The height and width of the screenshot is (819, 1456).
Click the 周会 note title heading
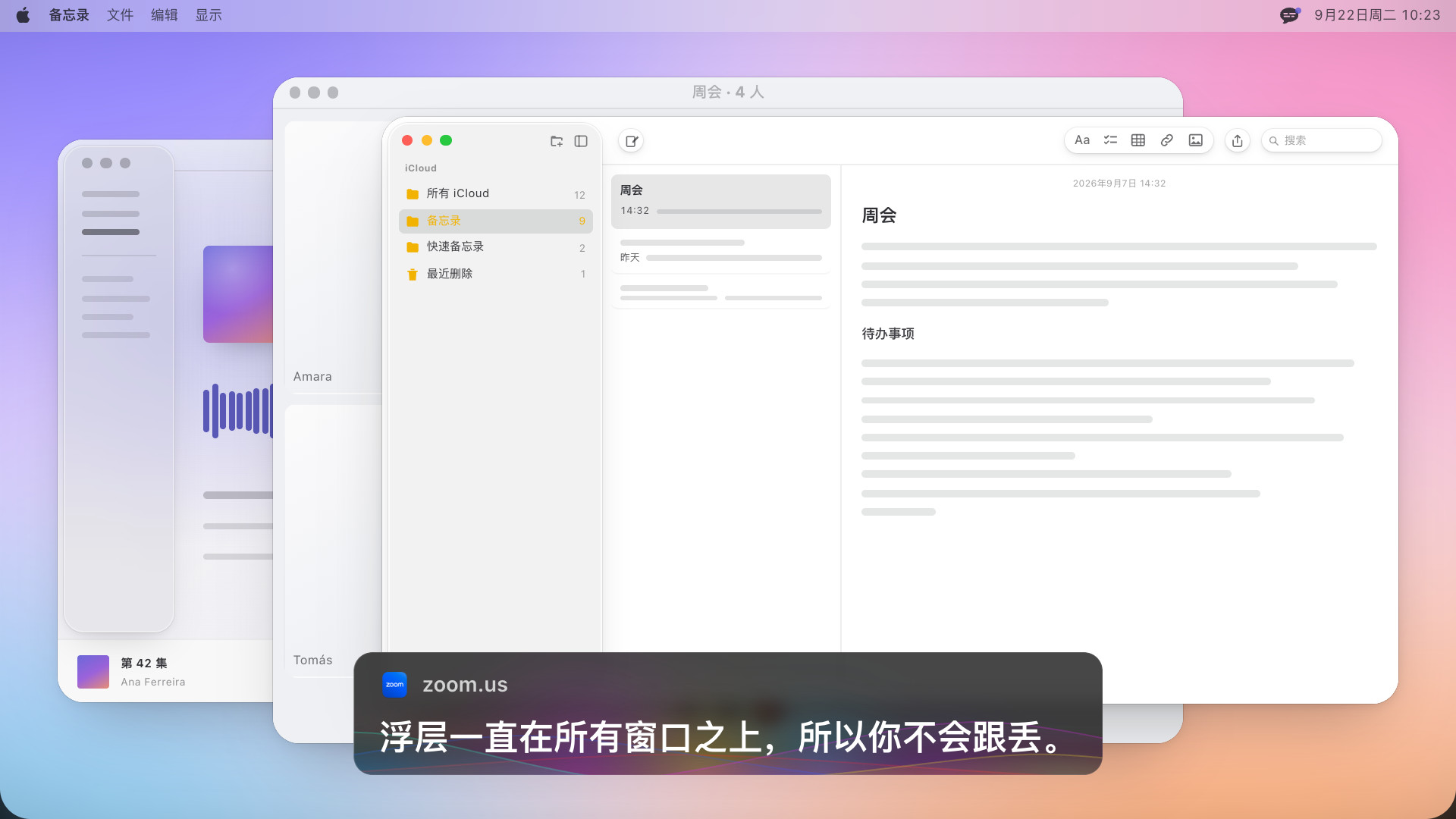pyautogui.click(x=879, y=216)
